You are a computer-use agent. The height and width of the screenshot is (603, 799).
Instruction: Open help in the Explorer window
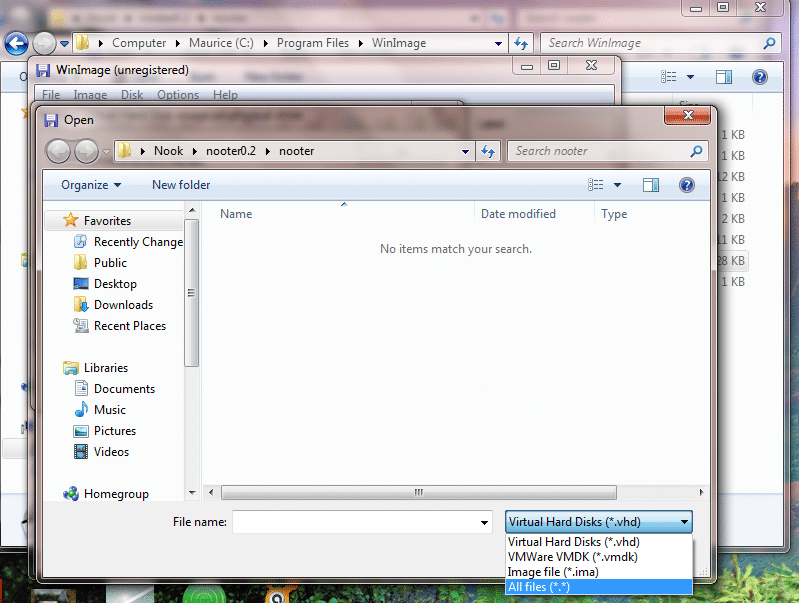pos(759,77)
